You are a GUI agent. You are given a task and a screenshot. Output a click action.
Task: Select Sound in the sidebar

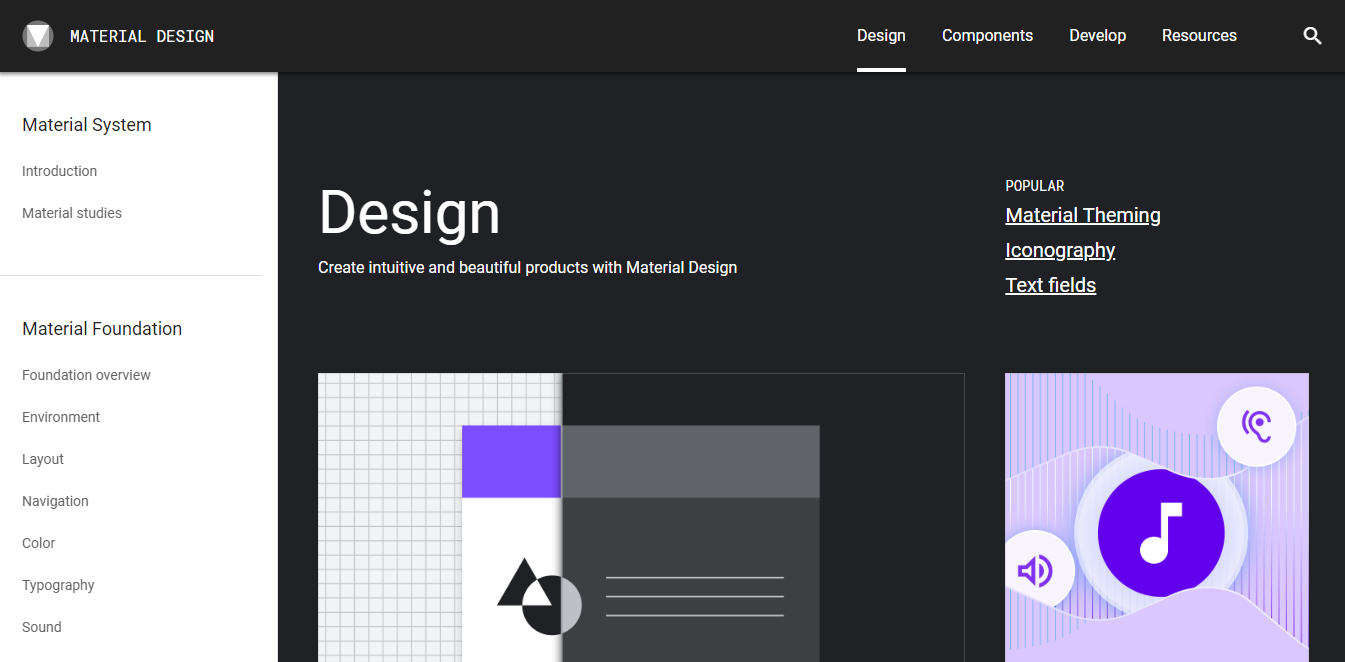click(42, 627)
